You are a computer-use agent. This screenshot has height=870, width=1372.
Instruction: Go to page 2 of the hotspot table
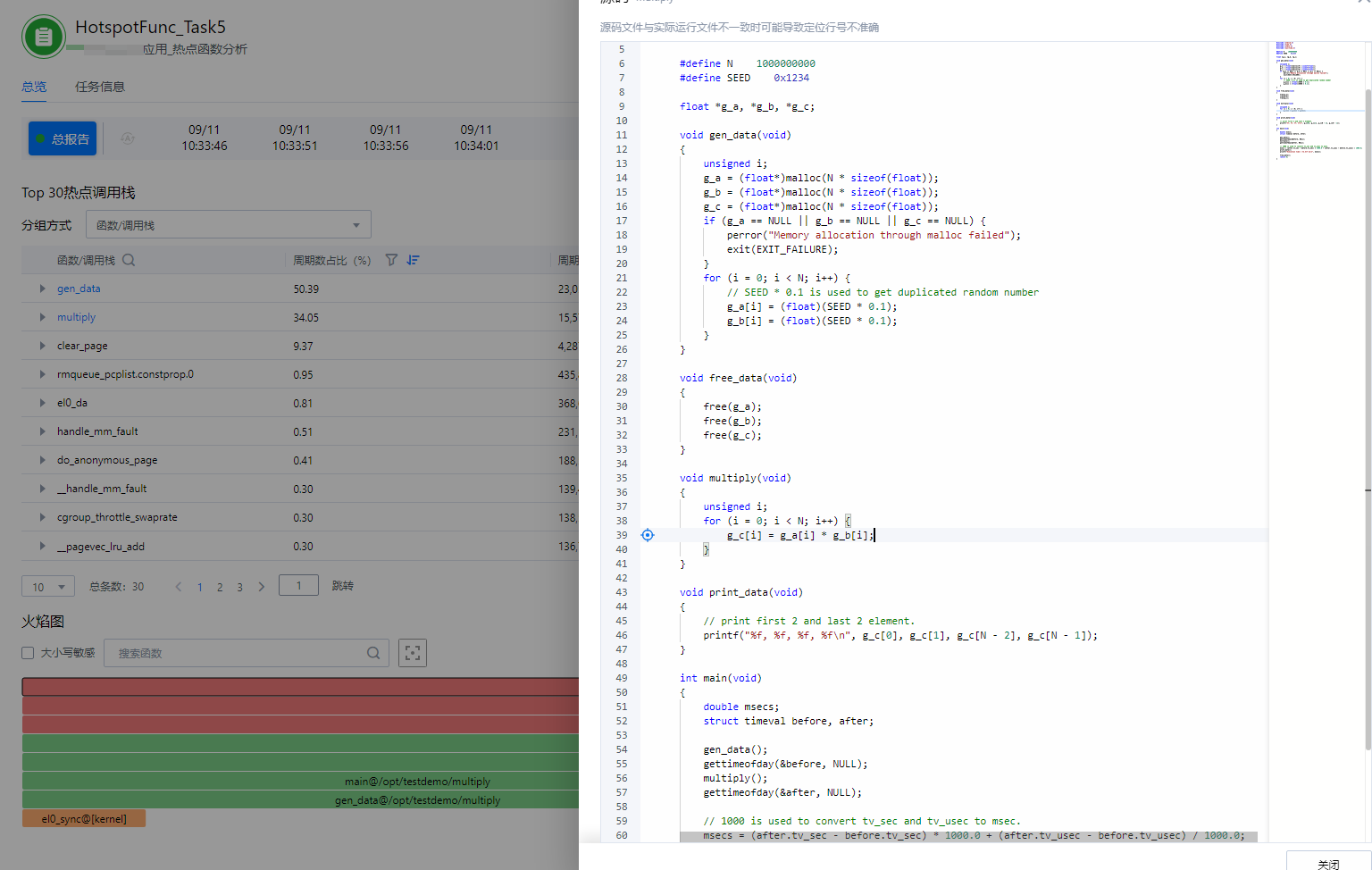[220, 587]
